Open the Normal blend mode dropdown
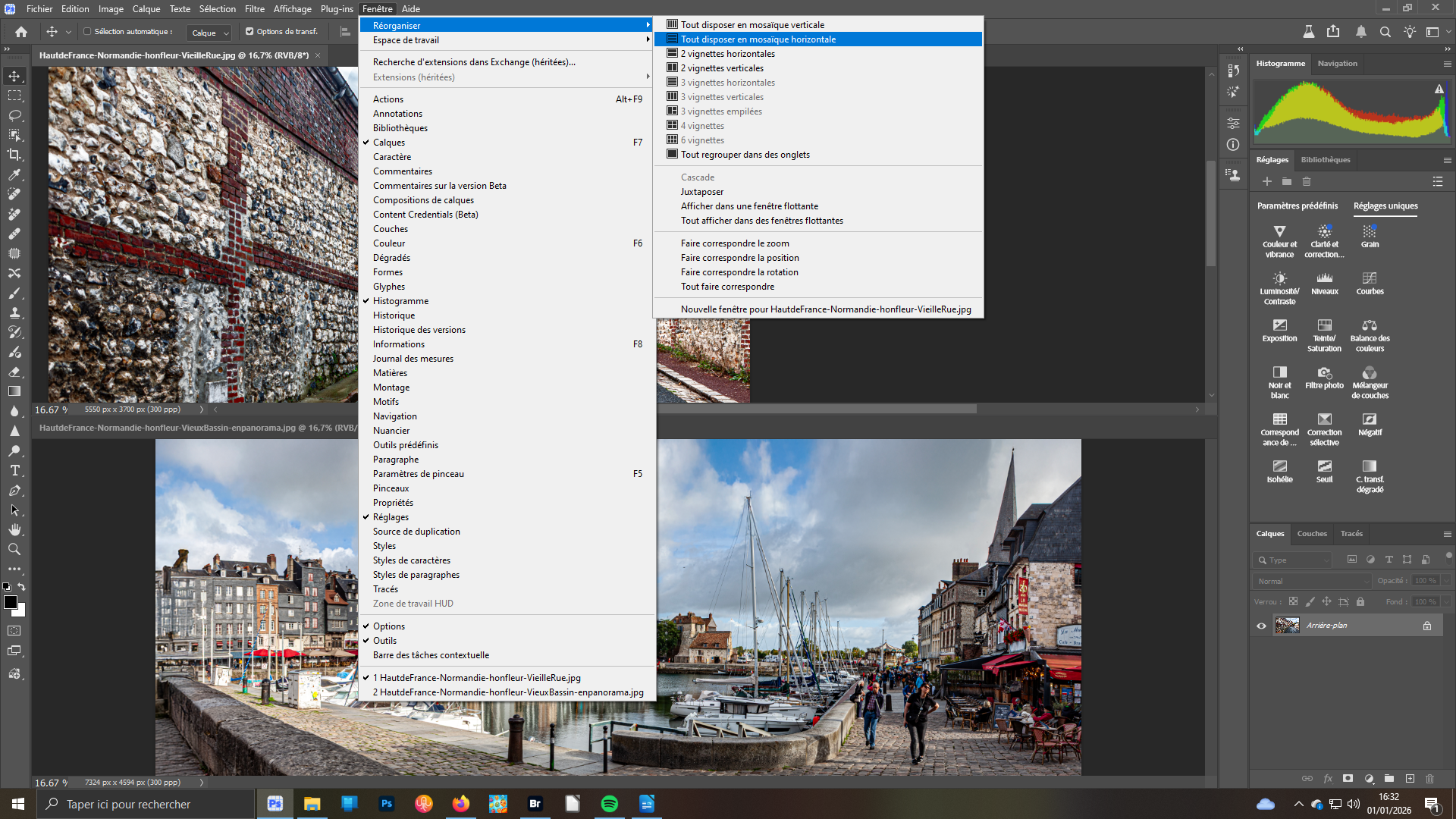The width and height of the screenshot is (1456, 819). coord(1312,581)
